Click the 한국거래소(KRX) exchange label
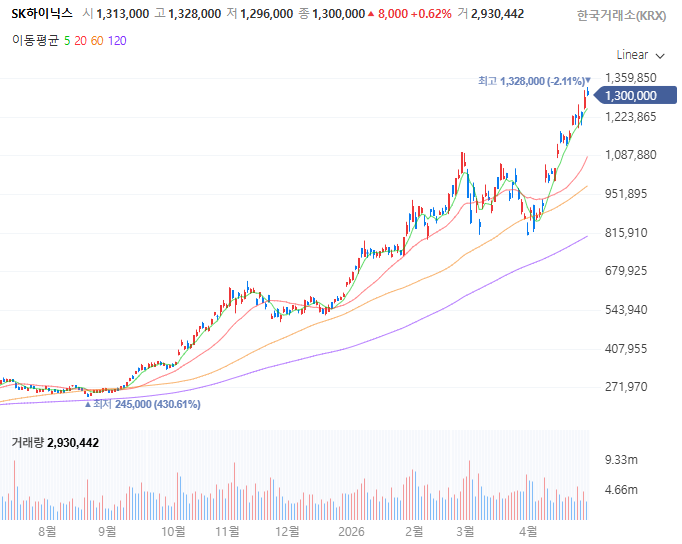Image resolution: width=682 pixels, height=544 pixels. coord(621,16)
